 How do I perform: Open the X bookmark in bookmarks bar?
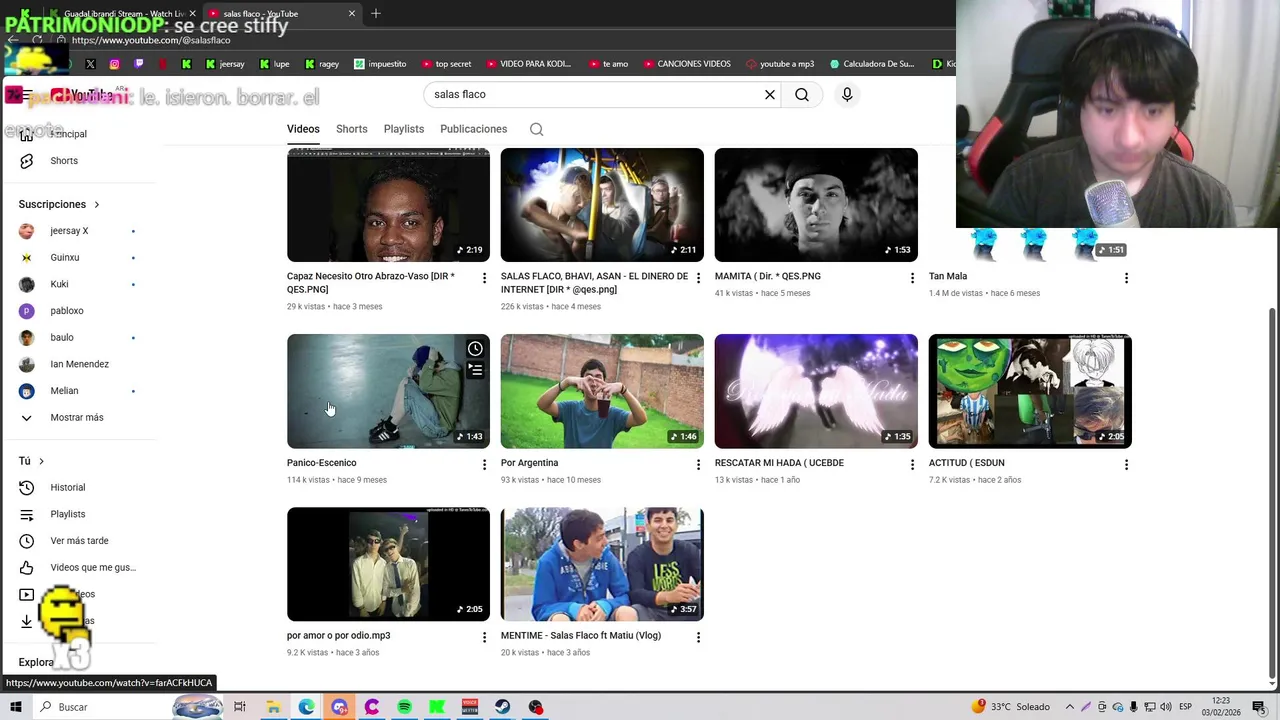coord(90,64)
